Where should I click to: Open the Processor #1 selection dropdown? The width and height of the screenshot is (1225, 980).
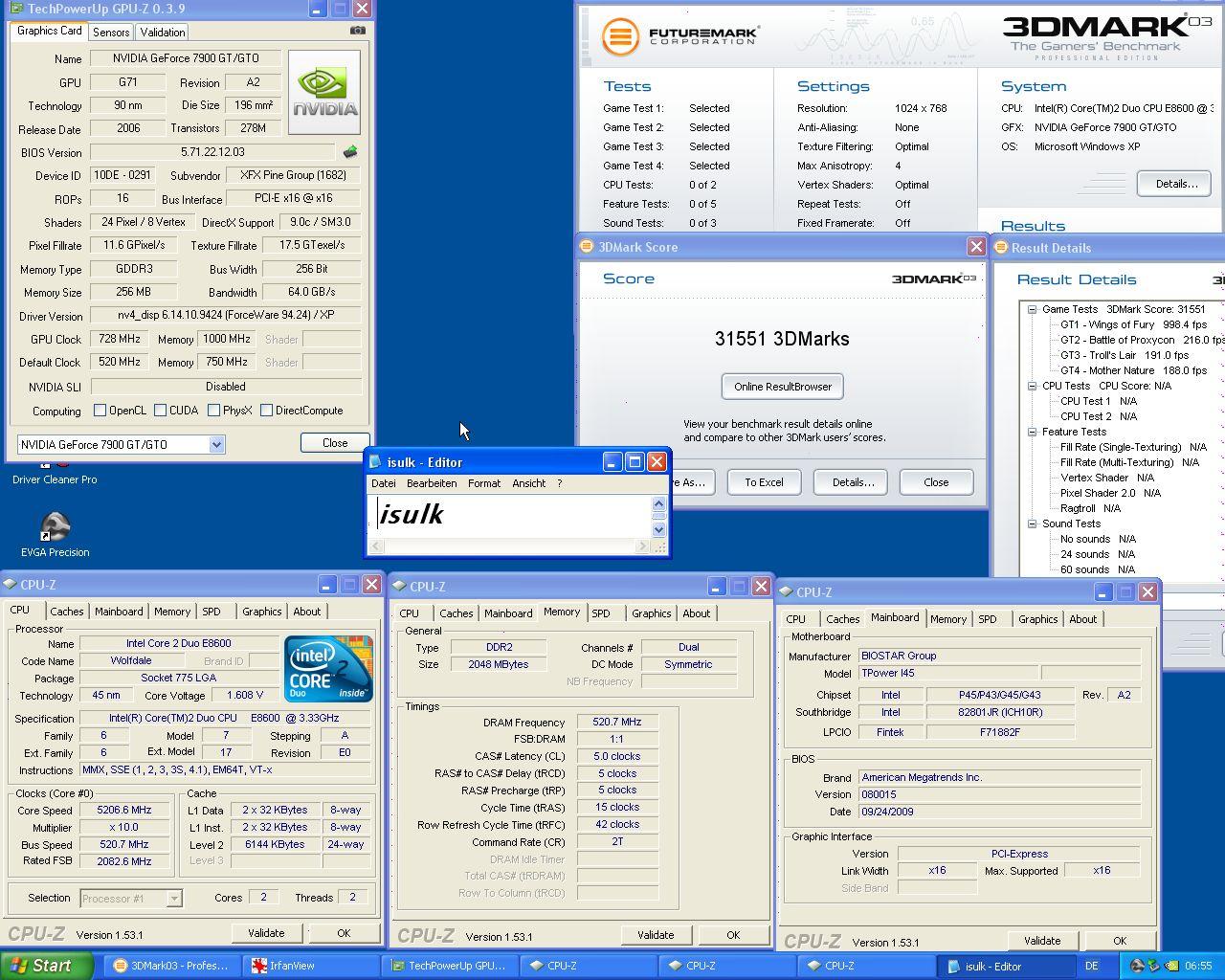pyautogui.click(x=174, y=899)
